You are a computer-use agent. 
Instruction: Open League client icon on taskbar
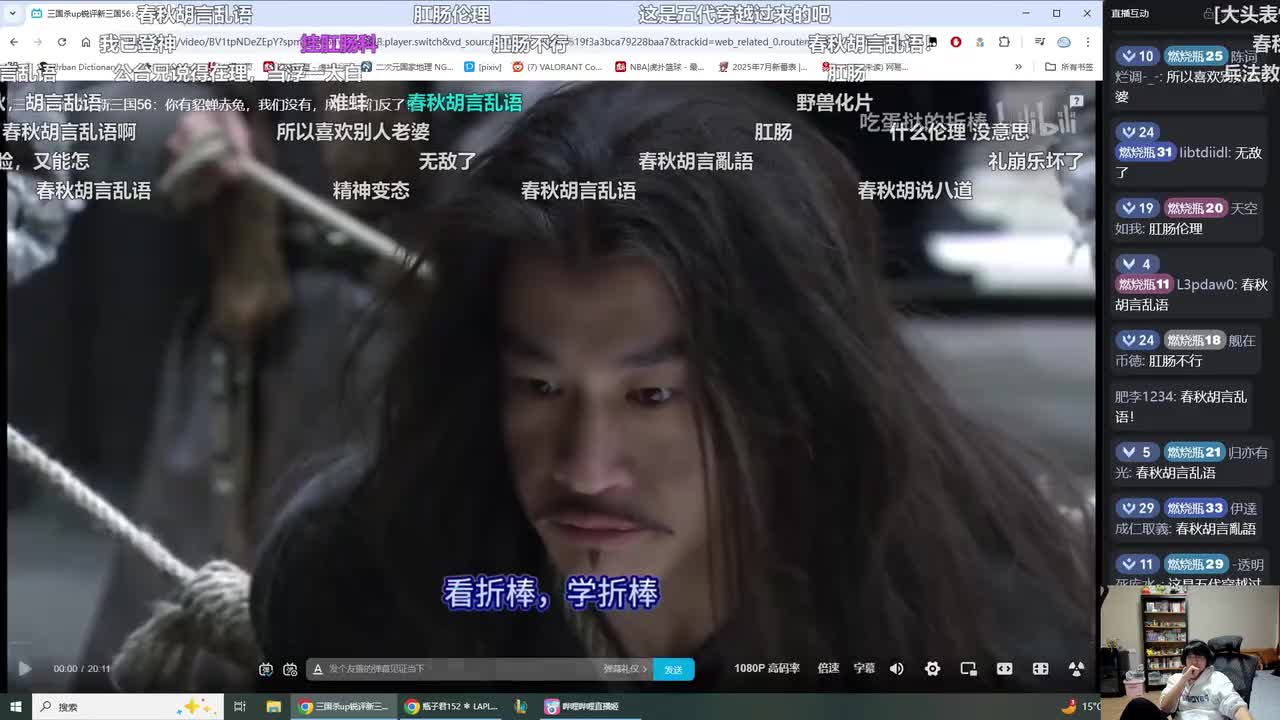coord(520,706)
